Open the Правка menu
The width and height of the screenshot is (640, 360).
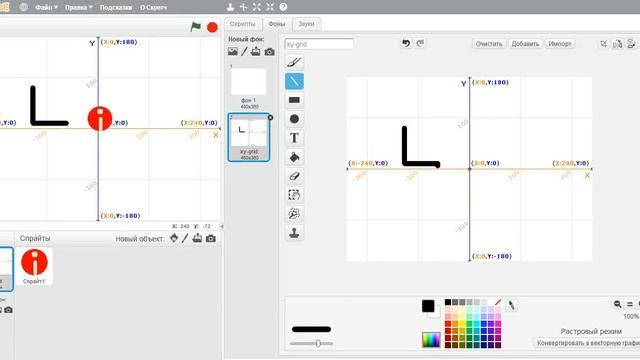click(x=79, y=7)
